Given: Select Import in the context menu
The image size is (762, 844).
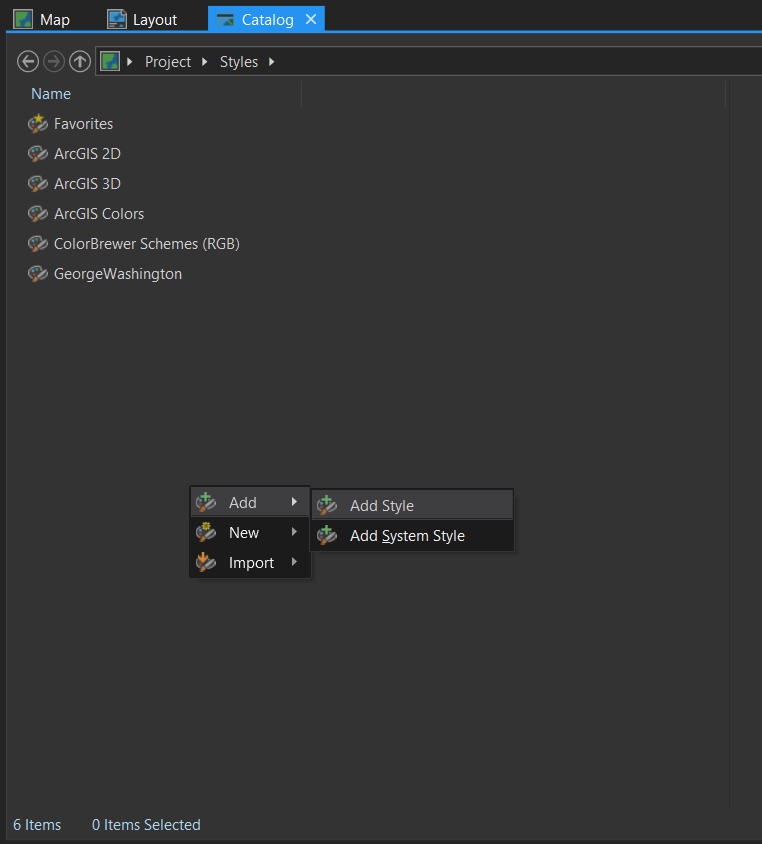Looking at the screenshot, I should click(250, 562).
